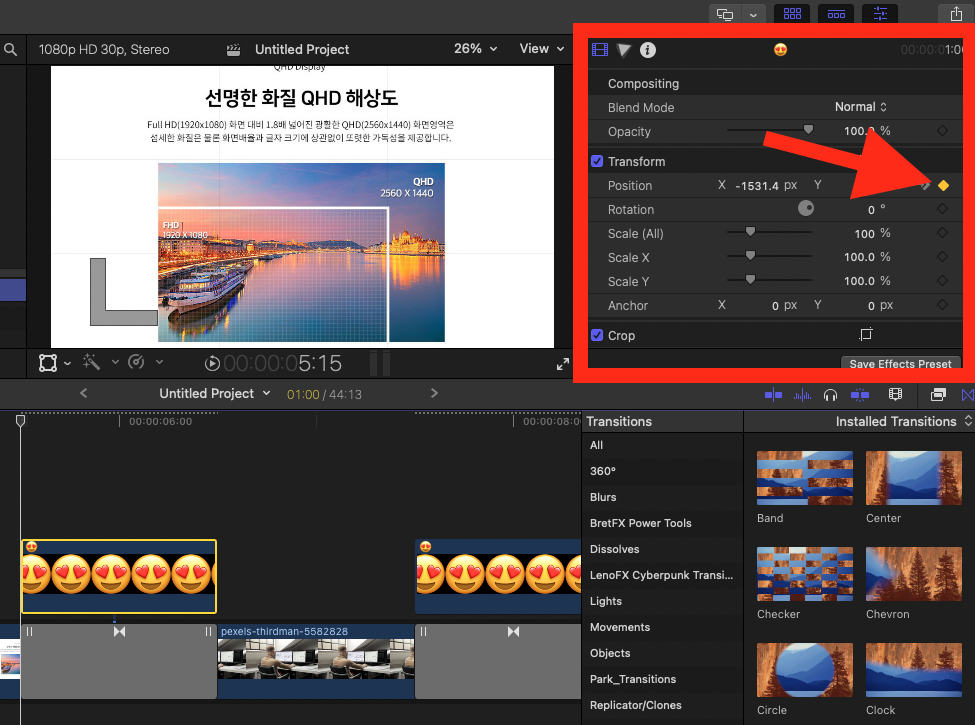The image size is (975, 725).
Task: Click the retime speedometer icon
Action: 136,362
